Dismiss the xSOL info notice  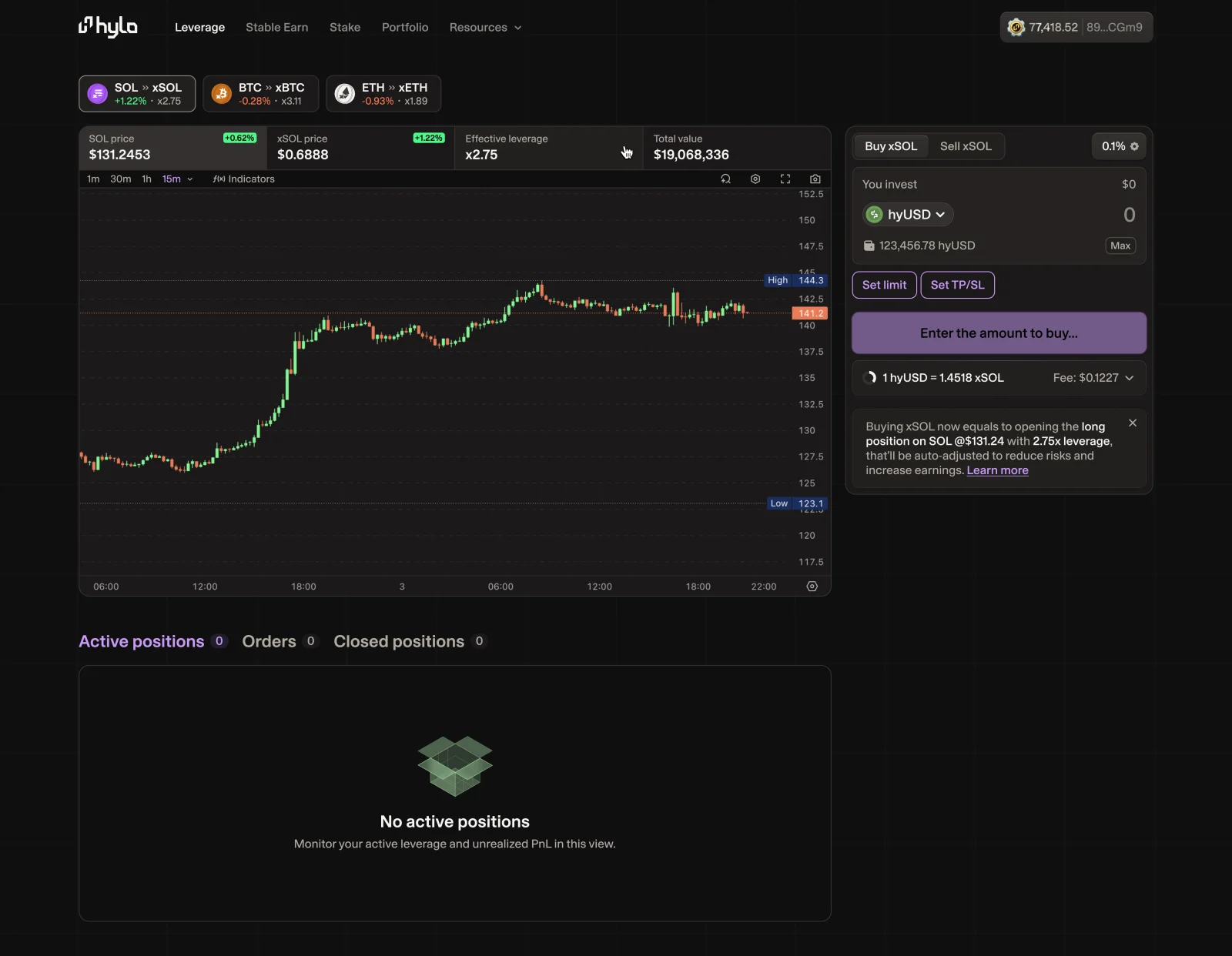pos(1132,423)
